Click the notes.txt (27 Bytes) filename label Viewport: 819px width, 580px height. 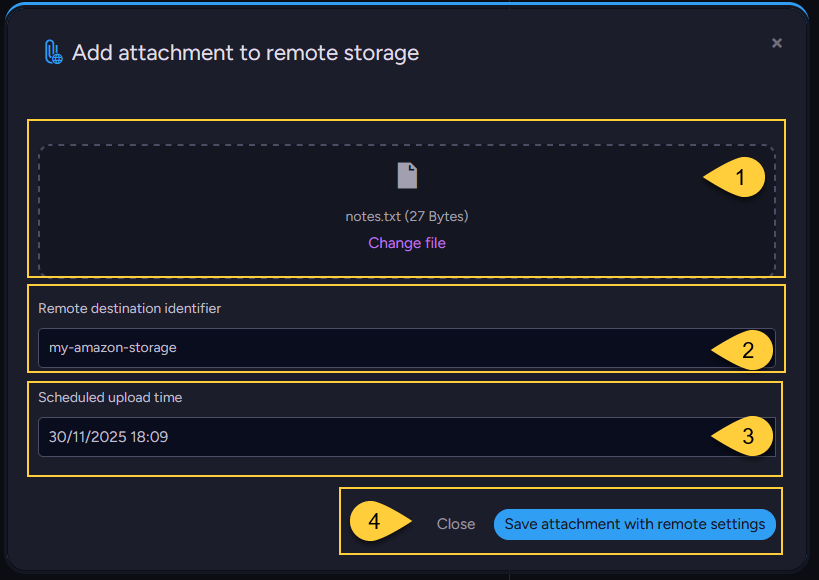click(x=406, y=216)
